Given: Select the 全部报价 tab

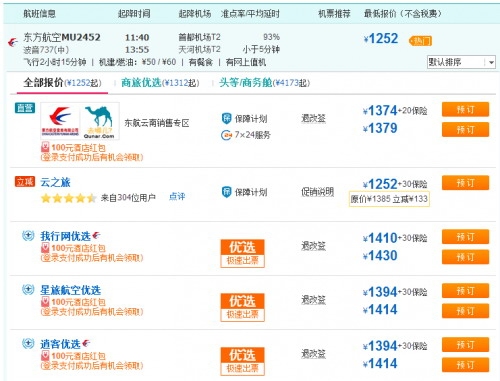Looking at the screenshot, I should pyautogui.click(x=62, y=82).
